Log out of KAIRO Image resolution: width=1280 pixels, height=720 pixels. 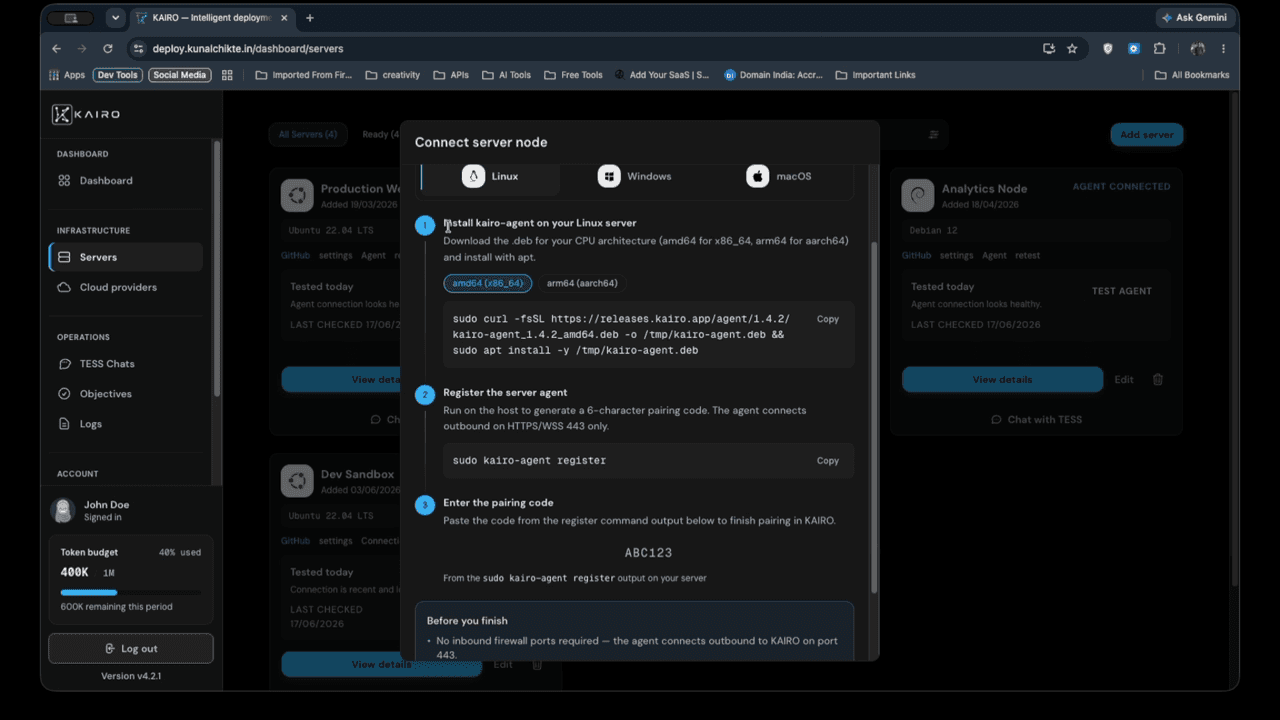pos(131,648)
